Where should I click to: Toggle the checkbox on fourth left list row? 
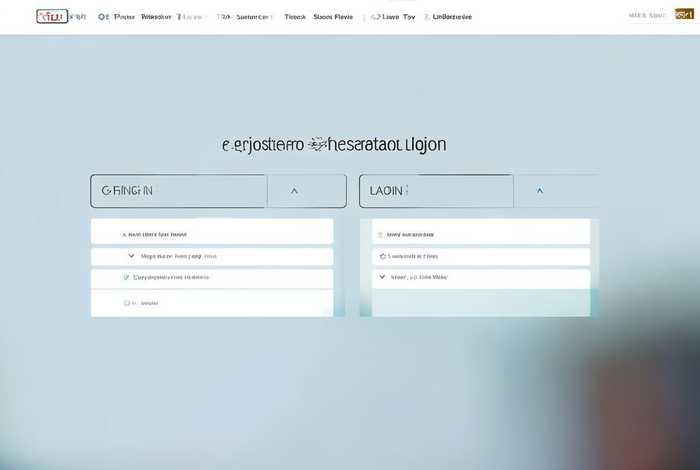click(128, 302)
